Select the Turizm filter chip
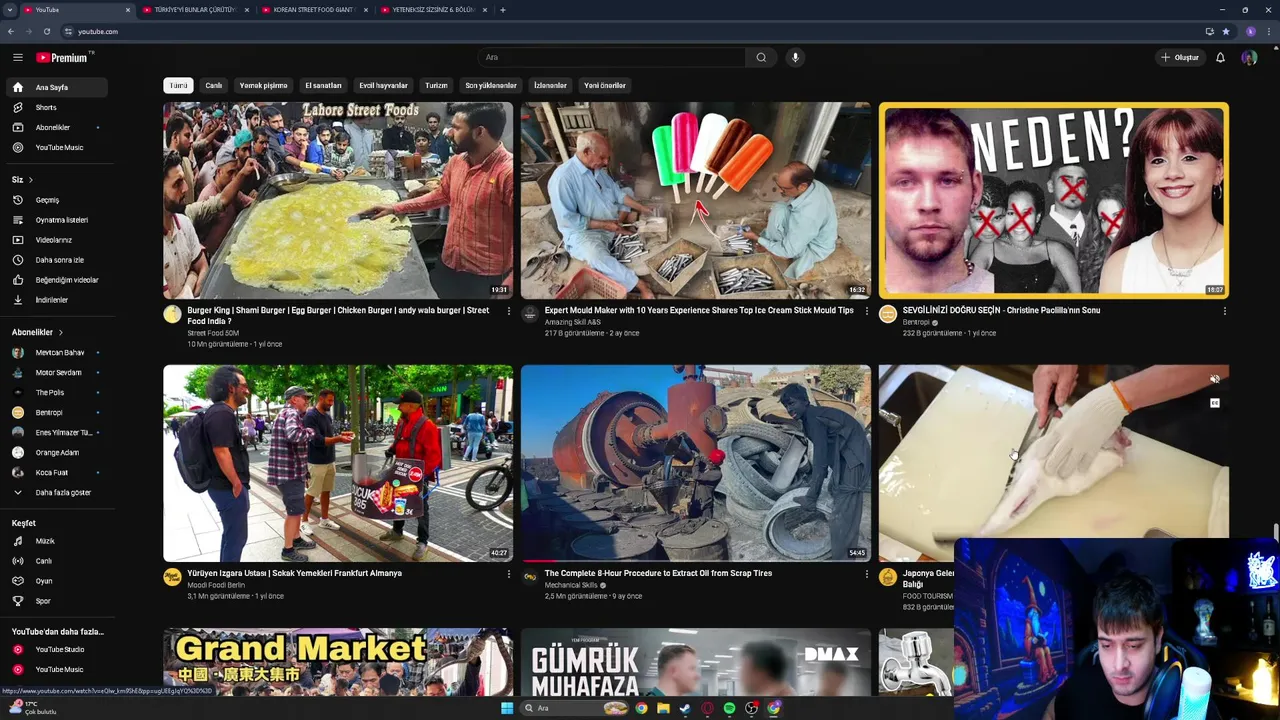Image resolution: width=1280 pixels, height=720 pixels. tap(436, 86)
